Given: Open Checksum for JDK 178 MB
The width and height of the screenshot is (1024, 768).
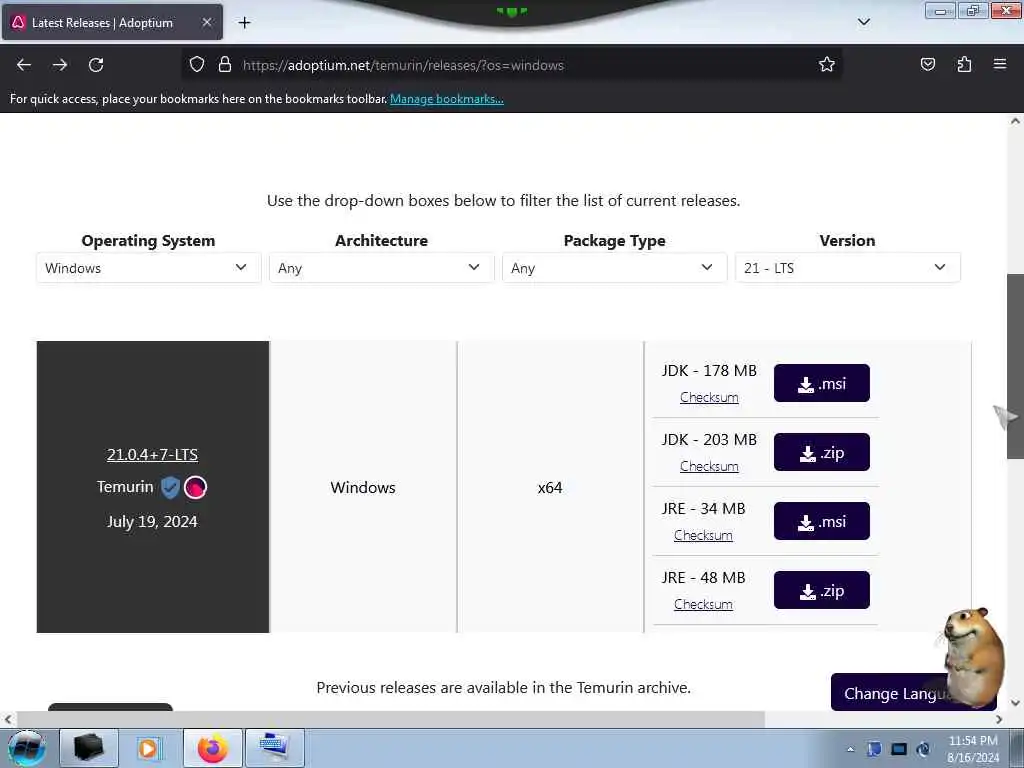Looking at the screenshot, I should [709, 397].
